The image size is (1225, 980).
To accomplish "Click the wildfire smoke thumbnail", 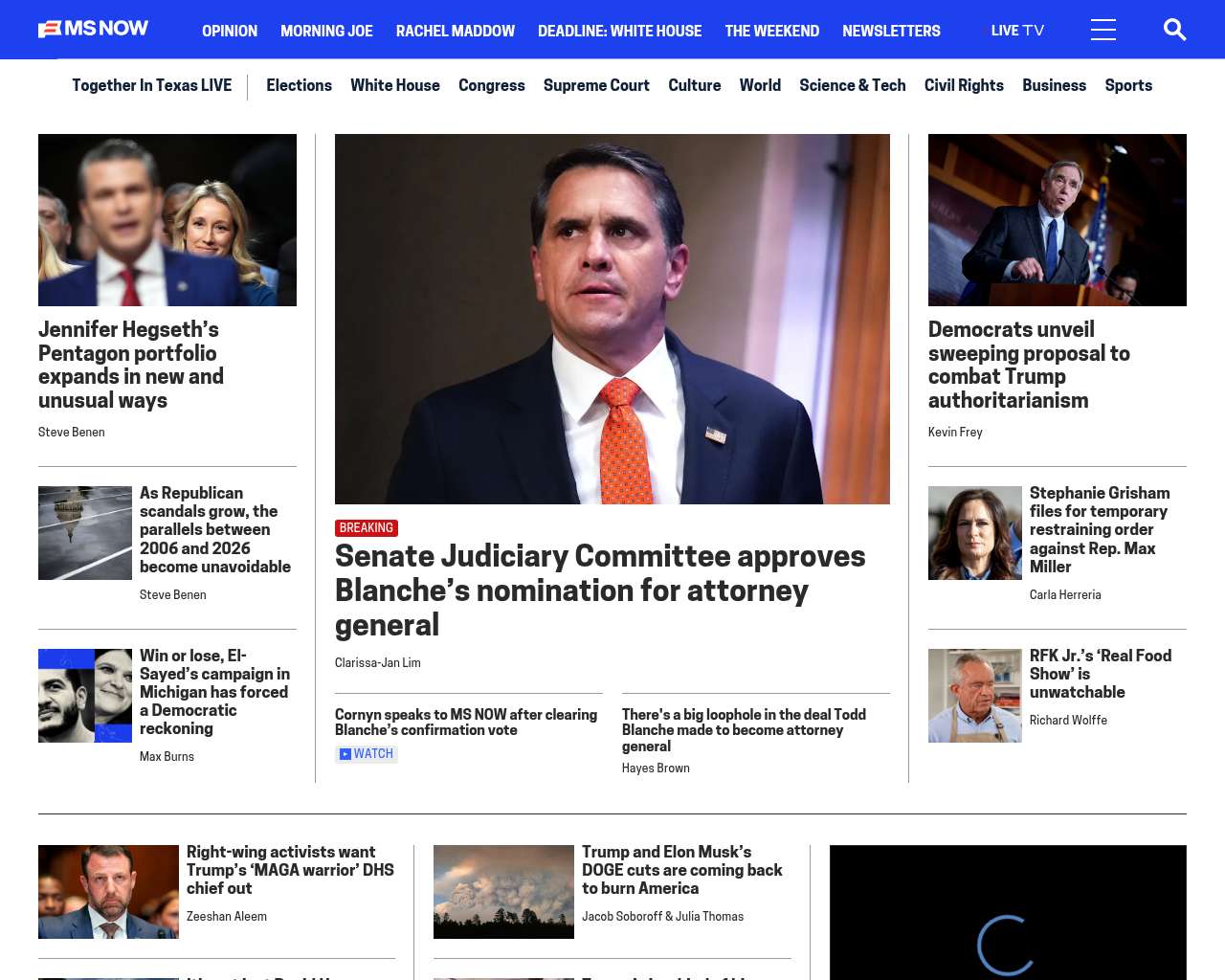I will click(503, 892).
